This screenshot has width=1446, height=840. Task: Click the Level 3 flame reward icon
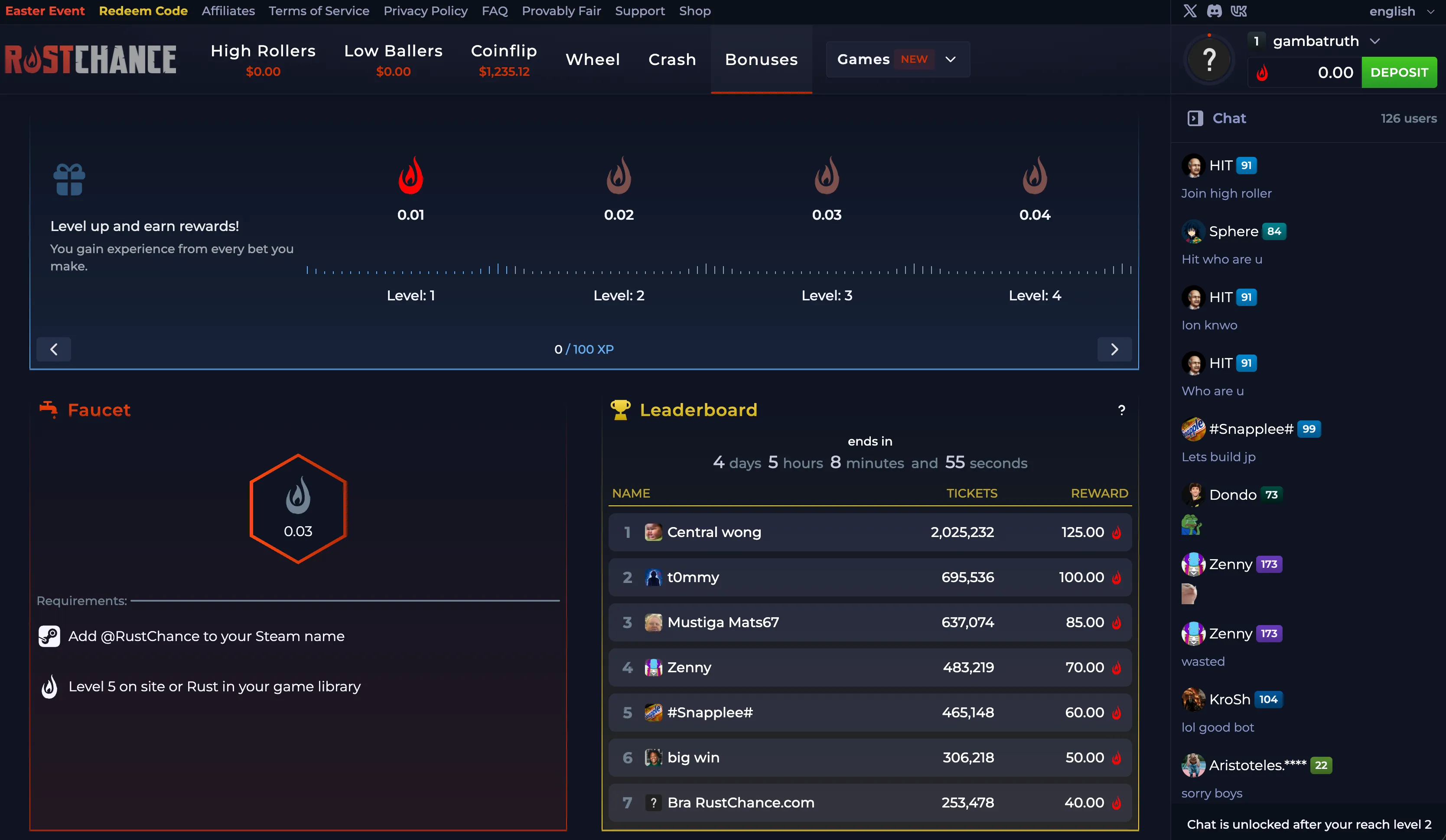827,176
